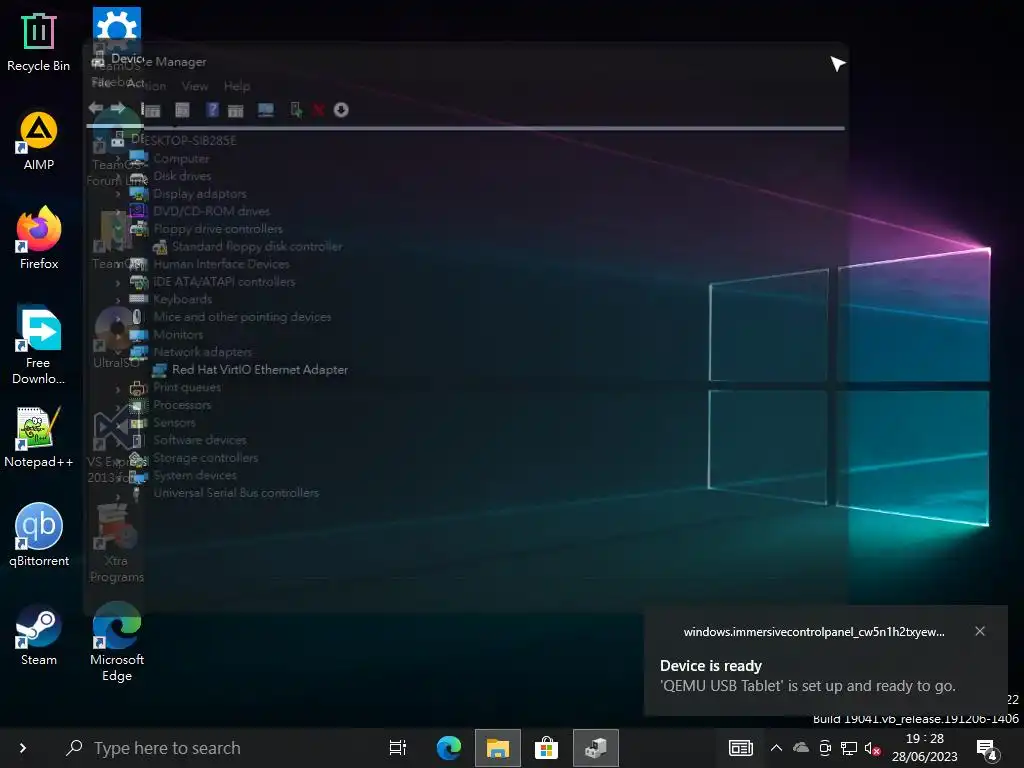Open Notepad++ desktop shortcut
This screenshot has height=768, width=1024.
[39, 438]
